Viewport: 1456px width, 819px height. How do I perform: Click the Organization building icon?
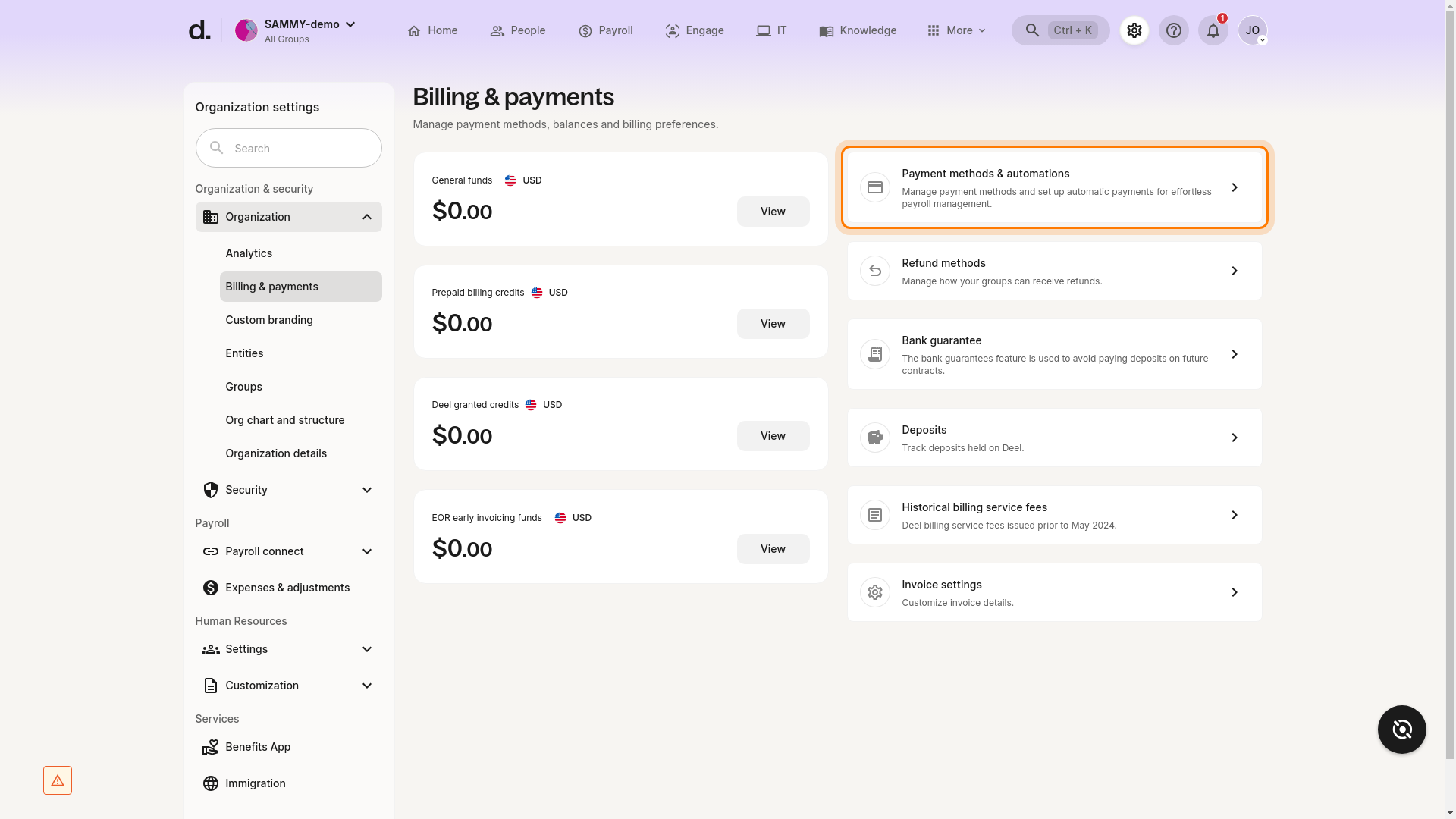(x=211, y=217)
